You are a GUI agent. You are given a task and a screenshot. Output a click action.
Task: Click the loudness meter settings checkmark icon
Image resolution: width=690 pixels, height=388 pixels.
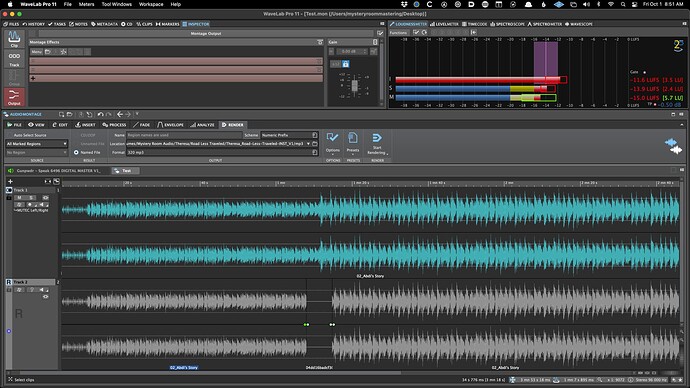click(x=416, y=33)
